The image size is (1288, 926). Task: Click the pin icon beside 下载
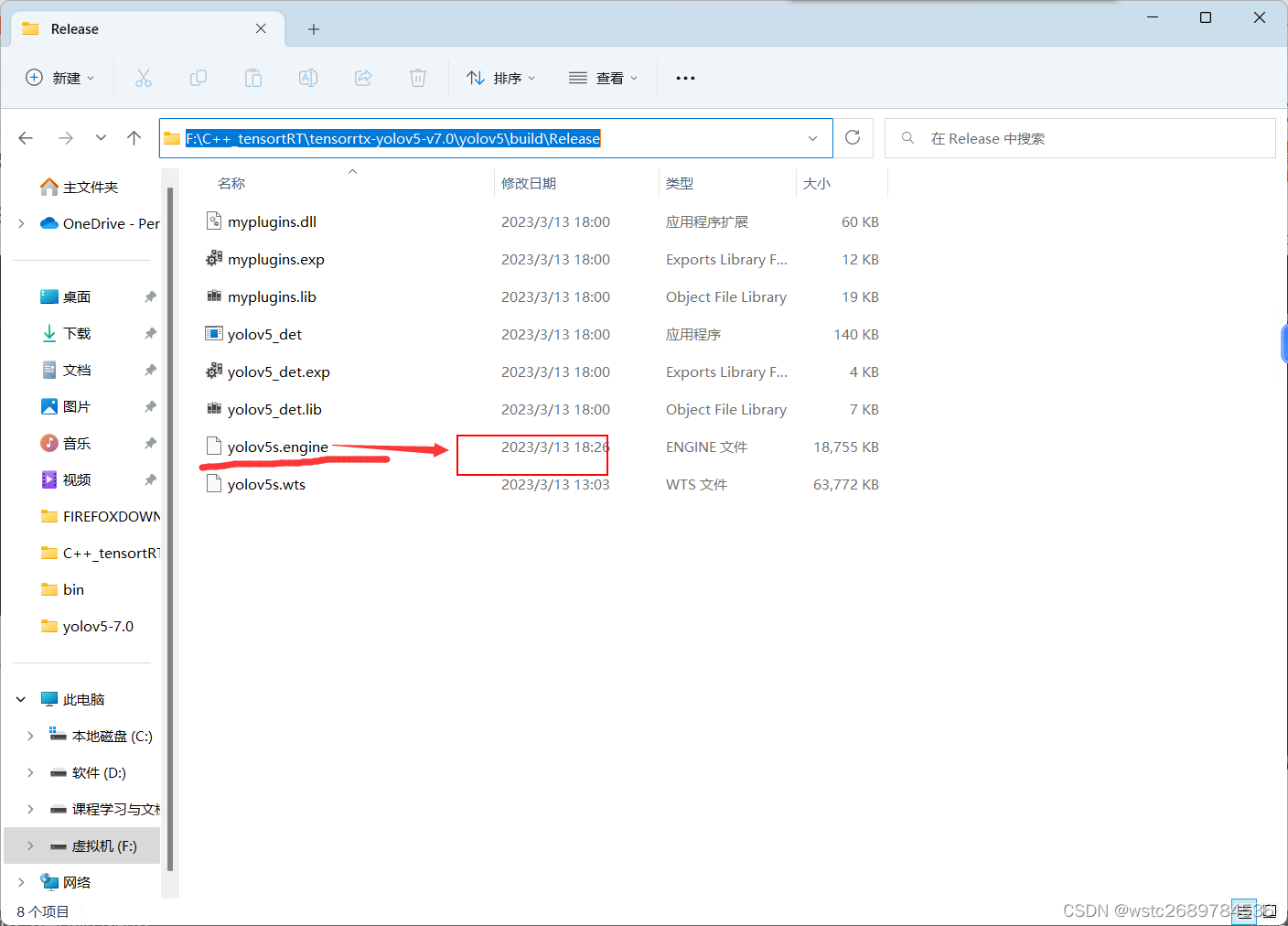click(x=150, y=333)
